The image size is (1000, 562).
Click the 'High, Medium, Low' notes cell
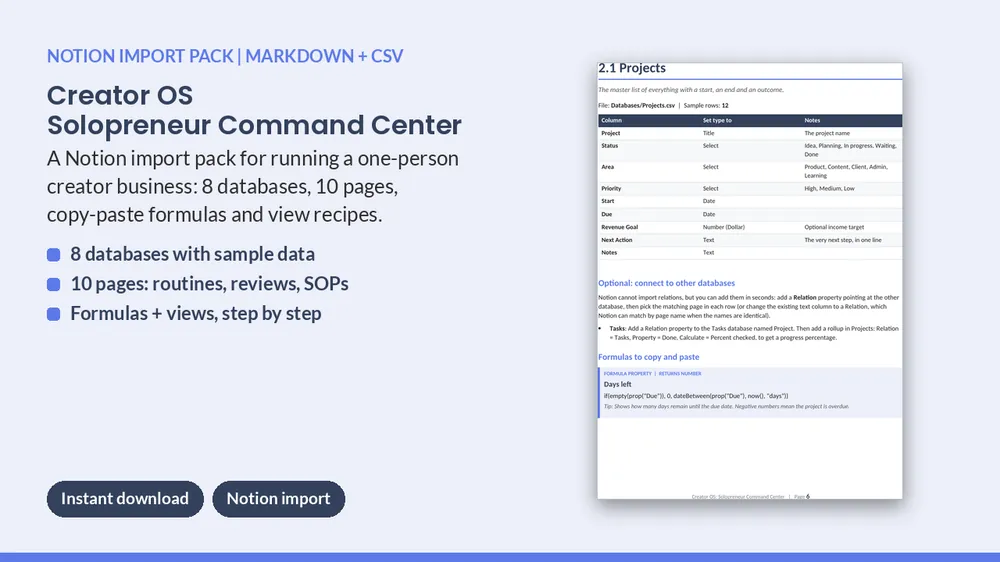(829, 189)
